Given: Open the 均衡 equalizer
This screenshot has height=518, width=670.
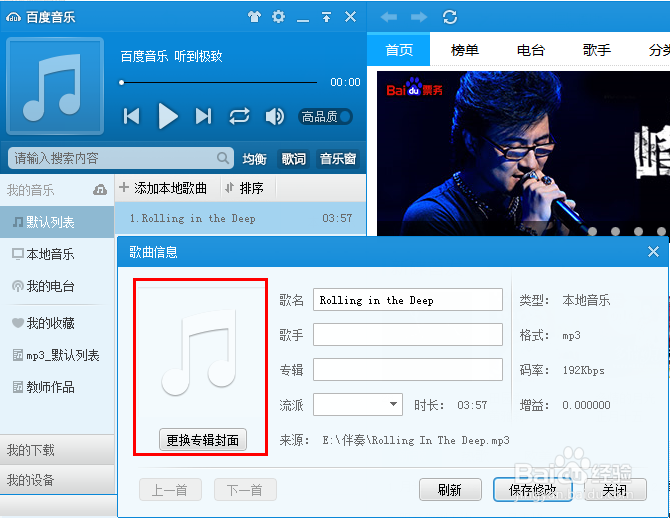Looking at the screenshot, I should 254,159.
